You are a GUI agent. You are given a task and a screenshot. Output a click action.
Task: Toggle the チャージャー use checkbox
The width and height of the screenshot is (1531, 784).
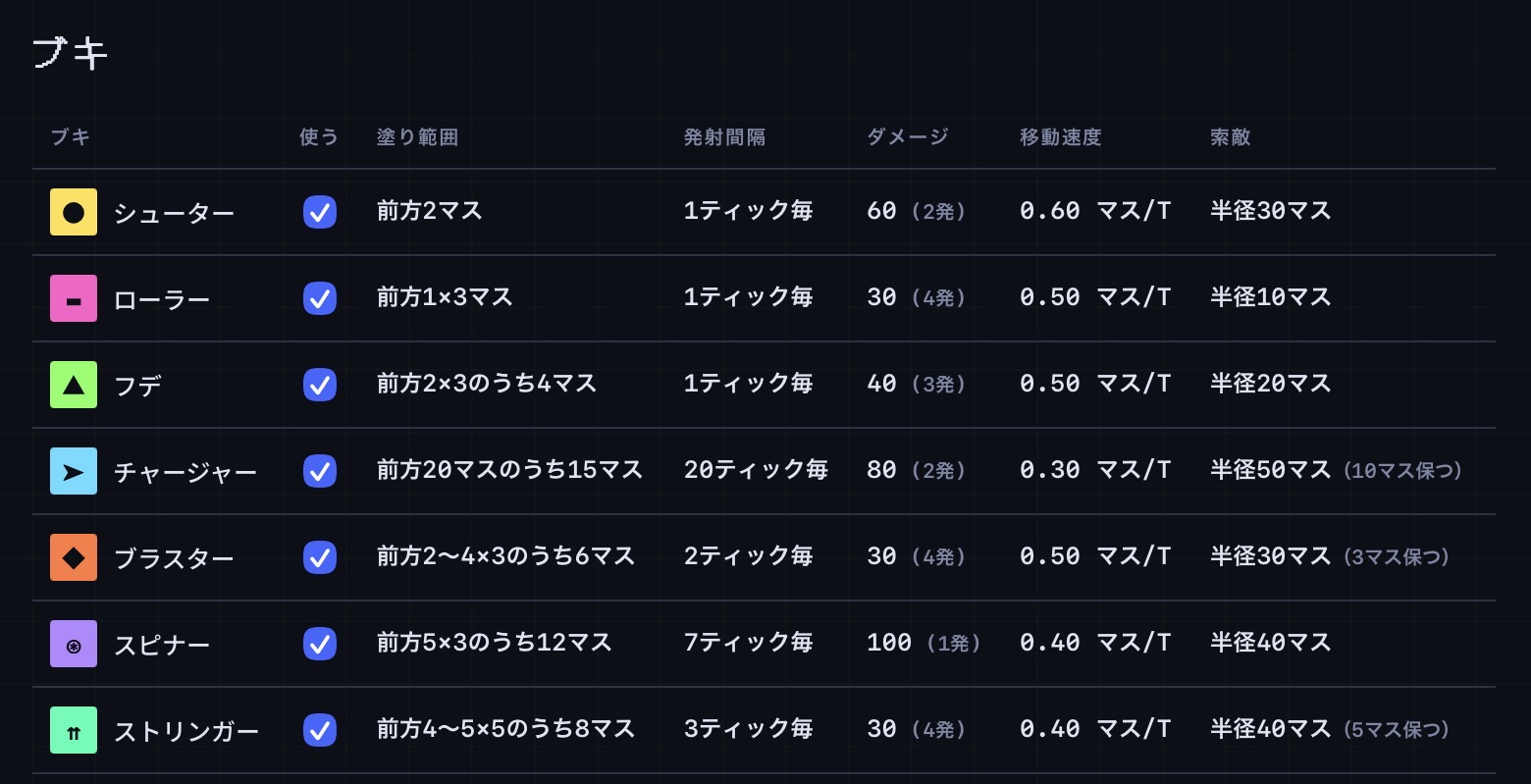pyautogui.click(x=320, y=471)
